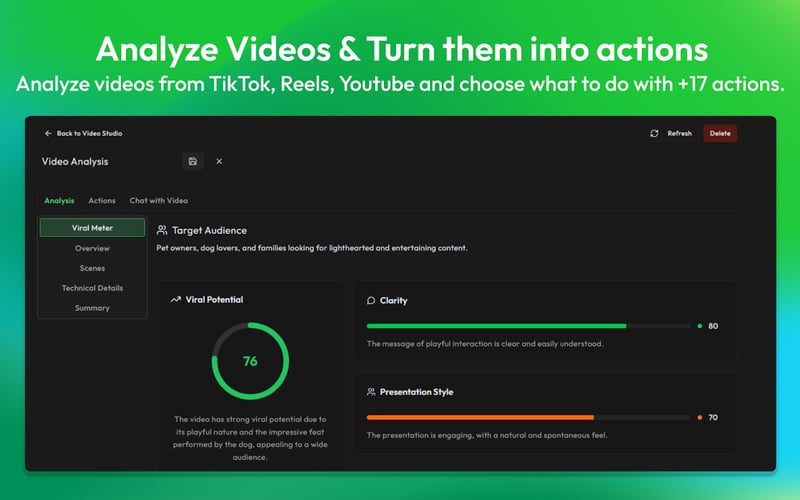
Task: Click the 'Analyze Videos & Turn them' headline
Action: click(x=402, y=49)
